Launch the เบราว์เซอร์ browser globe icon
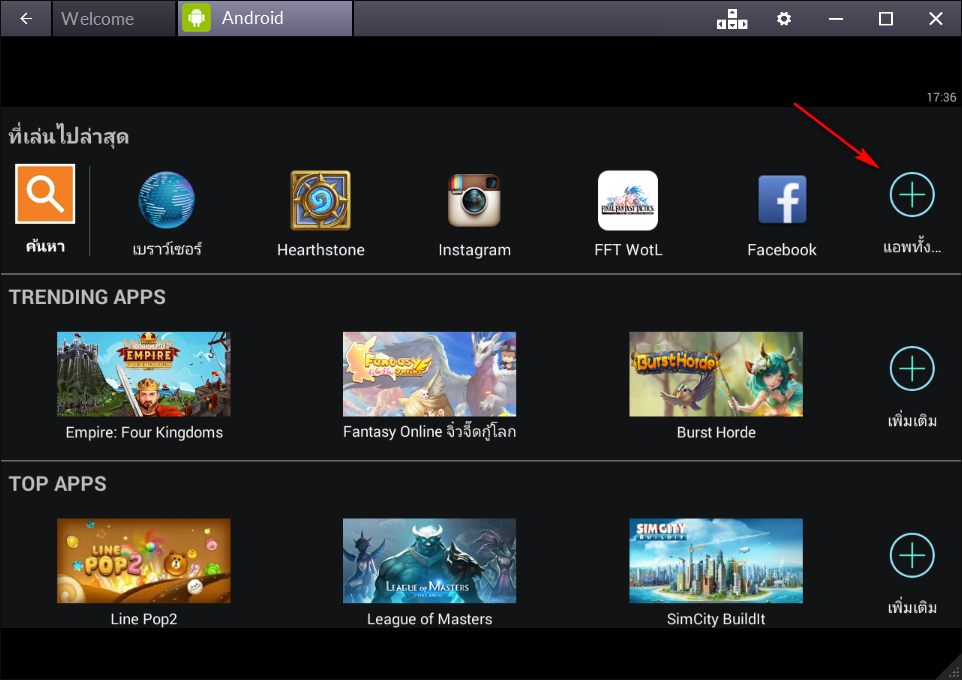The width and height of the screenshot is (962, 680). point(166,200)
